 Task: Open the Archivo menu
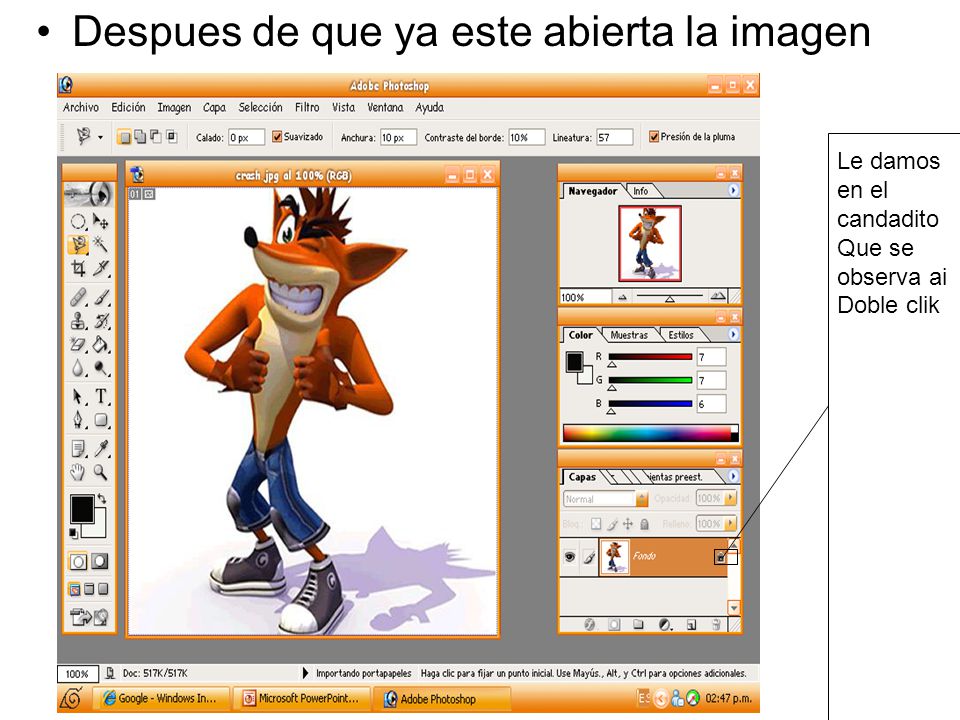pyautogui.click(x=81, y=108)
